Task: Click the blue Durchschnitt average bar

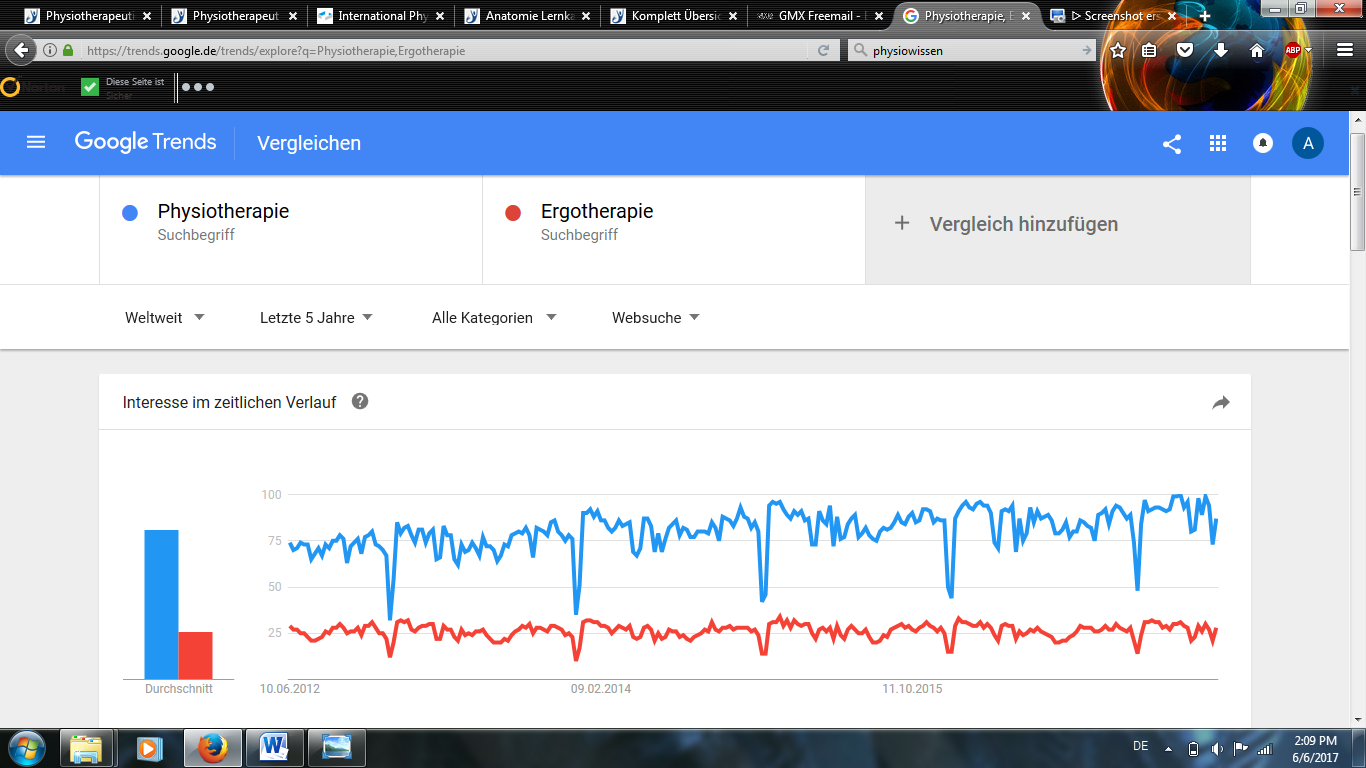Action: 161,604
